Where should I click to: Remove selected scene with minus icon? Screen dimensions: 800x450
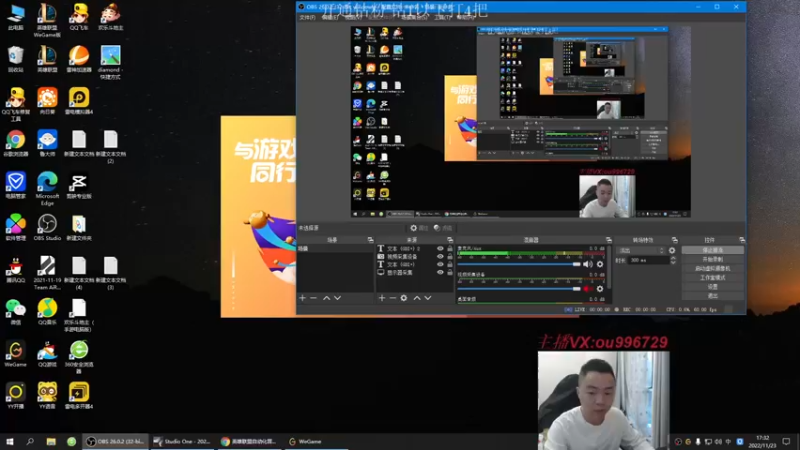tap(314, 298)
